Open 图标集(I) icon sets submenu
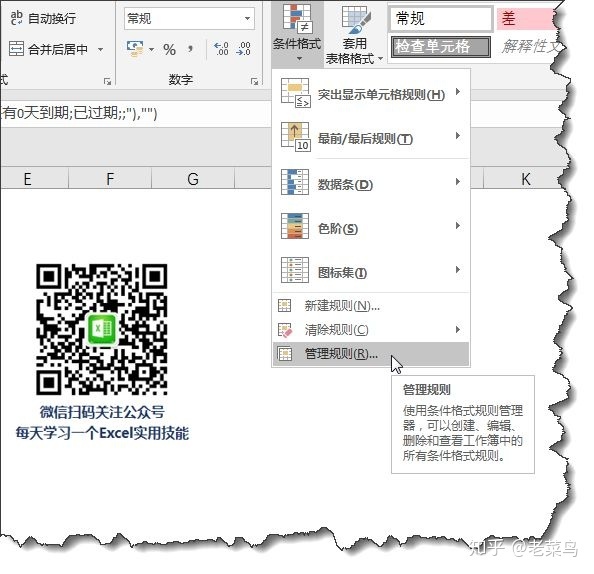Screen dimensions: 594x574 click(x=371, y=271)
